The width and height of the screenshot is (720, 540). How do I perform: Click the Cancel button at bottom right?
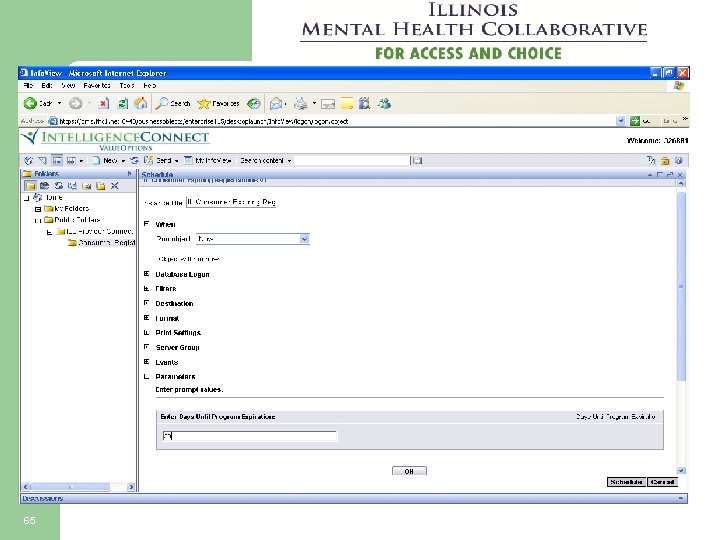(662, 482)
